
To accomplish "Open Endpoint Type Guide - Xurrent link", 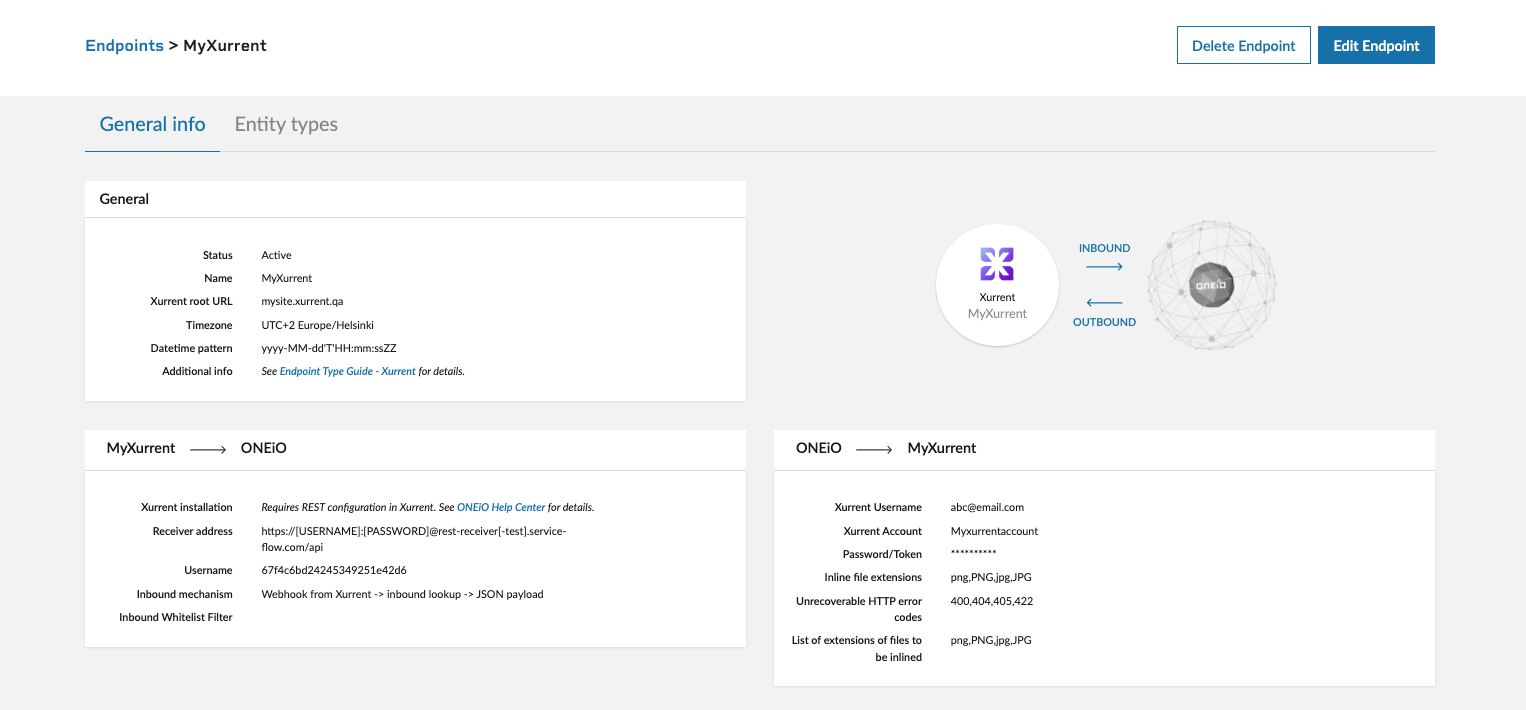I will coord(348,371).
